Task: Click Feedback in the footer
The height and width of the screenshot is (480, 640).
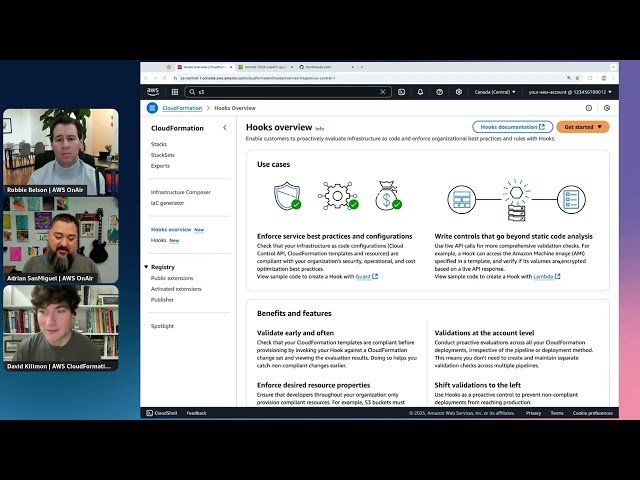Action: tap(196, 413)
